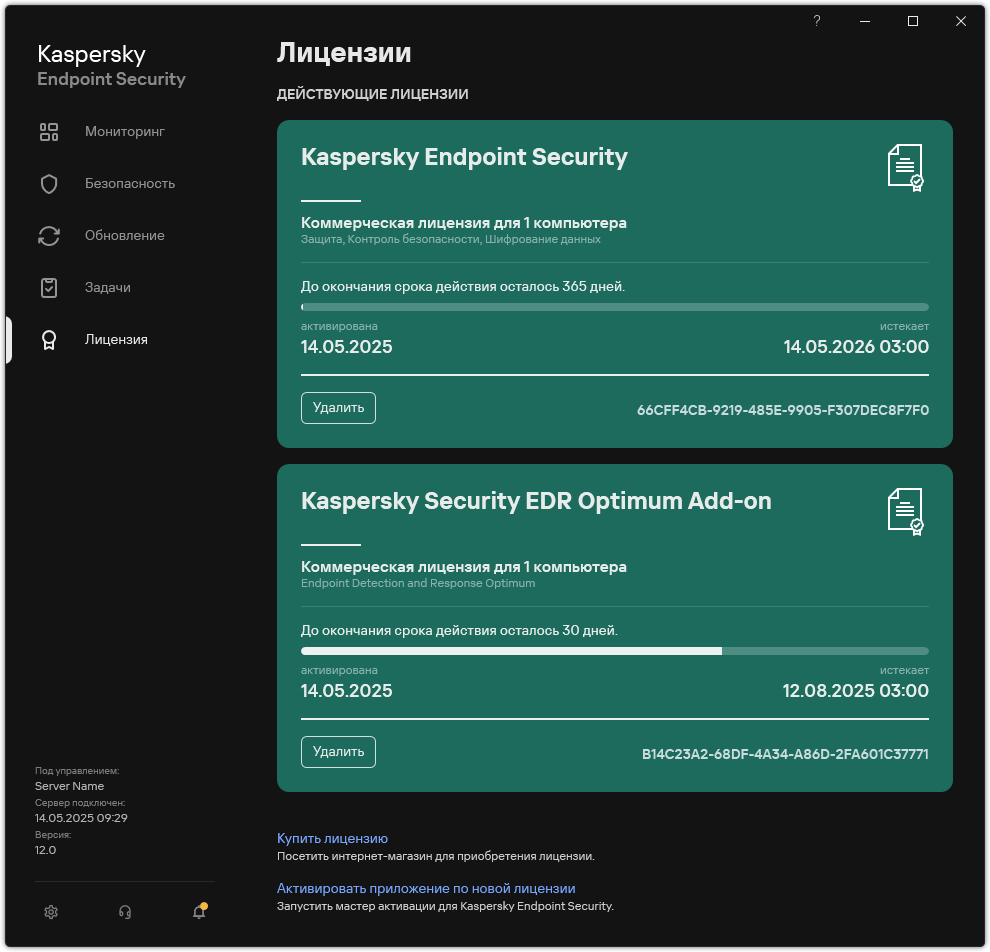The width and height of the screenshot is (990, 952).
Task: Select the Лицензия menu item
Action: [x=116, y=340]
